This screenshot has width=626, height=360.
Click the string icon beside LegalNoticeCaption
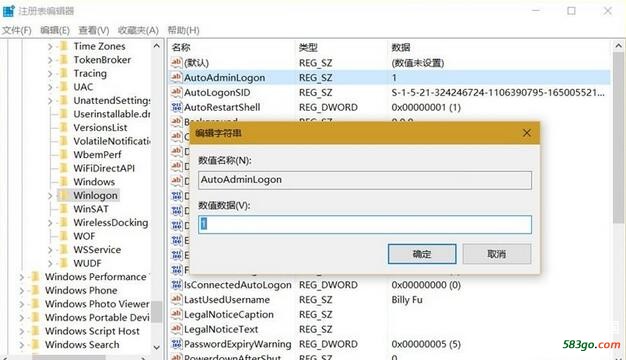(x=176, y=314)
